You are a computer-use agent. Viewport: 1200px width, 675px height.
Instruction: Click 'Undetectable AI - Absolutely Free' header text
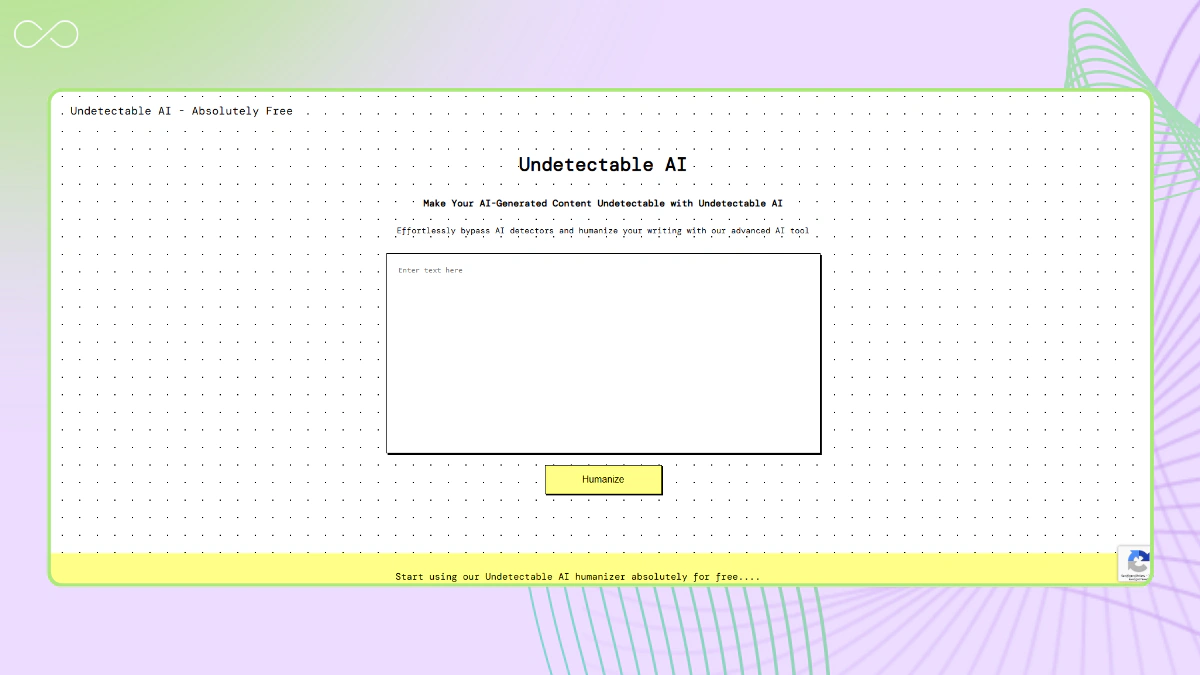tap(181, 111)
